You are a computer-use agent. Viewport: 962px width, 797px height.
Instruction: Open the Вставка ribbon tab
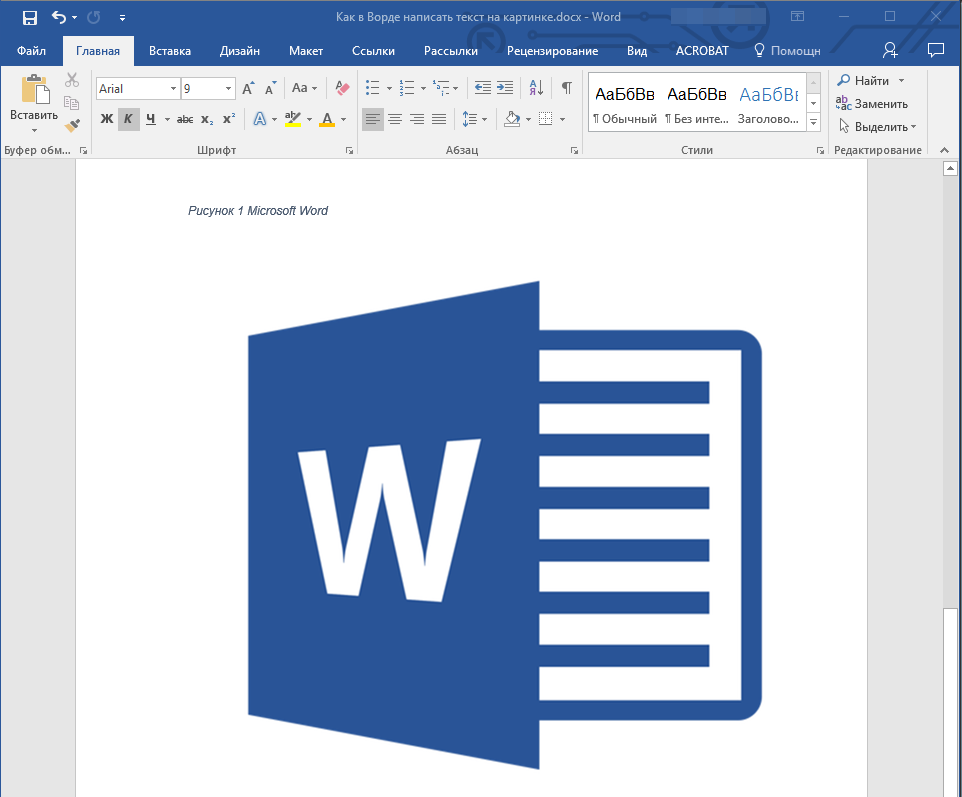click(x=170, y=51)
